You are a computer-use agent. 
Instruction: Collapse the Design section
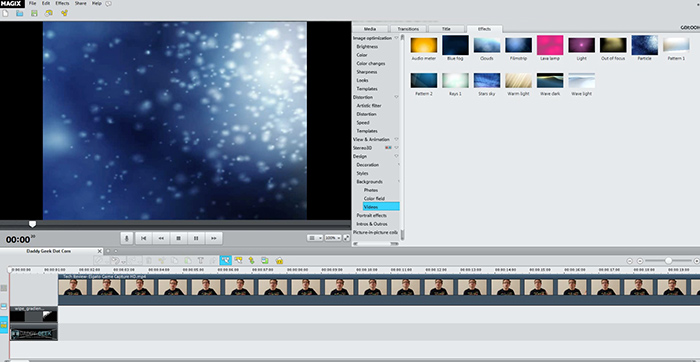pos(396,156)
